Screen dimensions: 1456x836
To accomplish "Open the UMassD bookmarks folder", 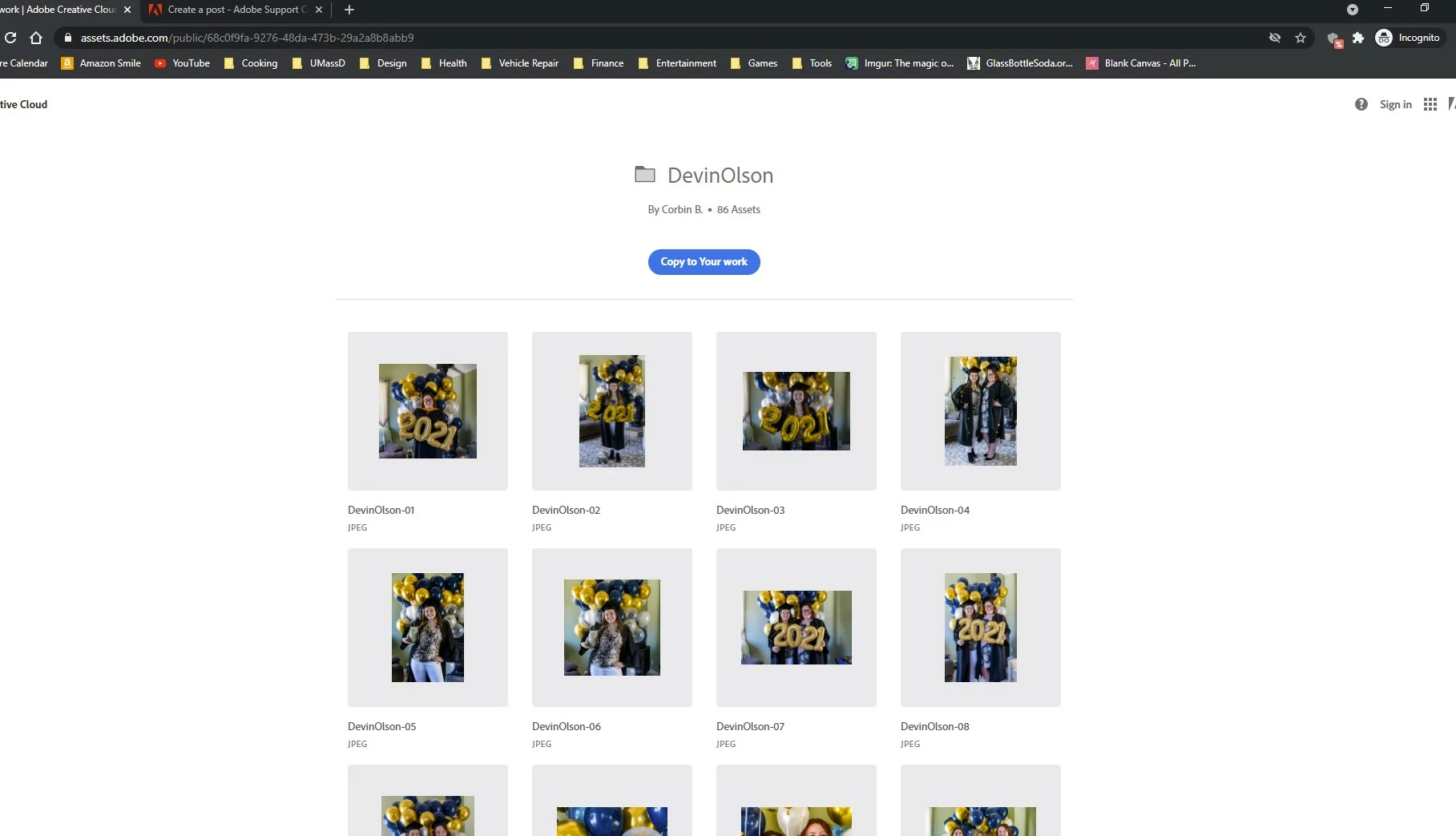I will coord(319,63).
